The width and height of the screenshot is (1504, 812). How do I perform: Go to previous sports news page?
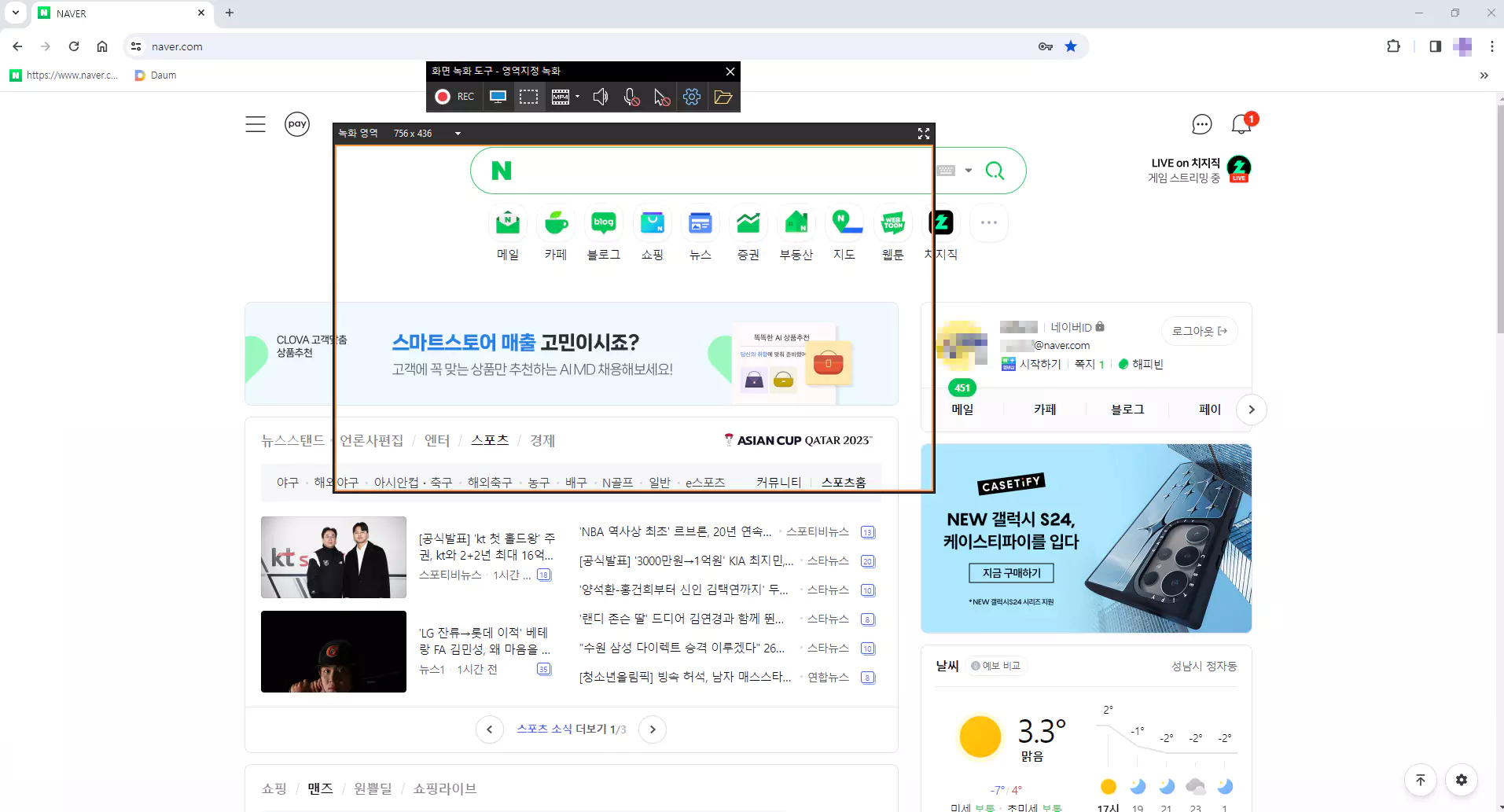(x=490, y=729)
